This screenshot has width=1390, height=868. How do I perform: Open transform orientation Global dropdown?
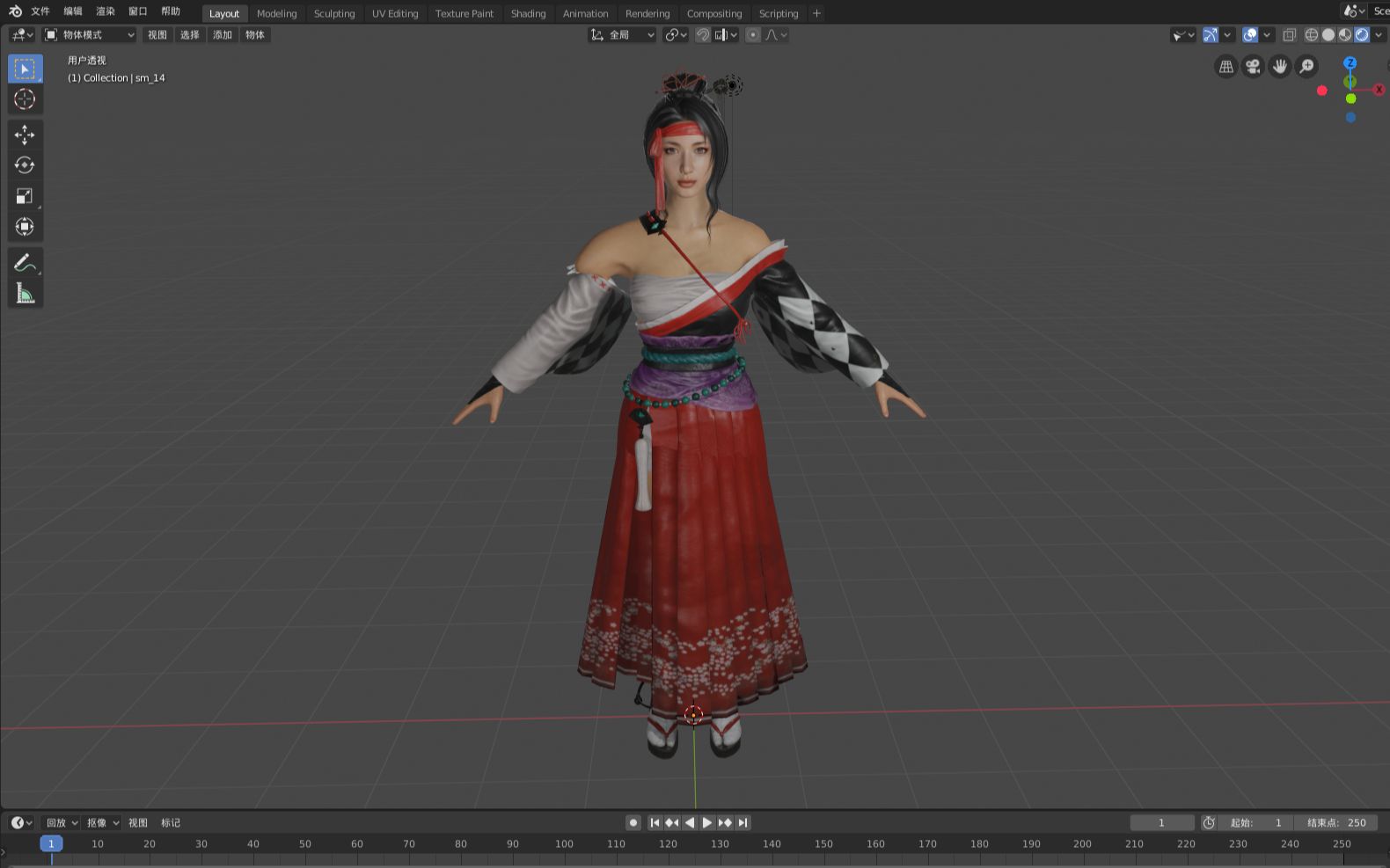pyautogui.click(x=622, y=35)
